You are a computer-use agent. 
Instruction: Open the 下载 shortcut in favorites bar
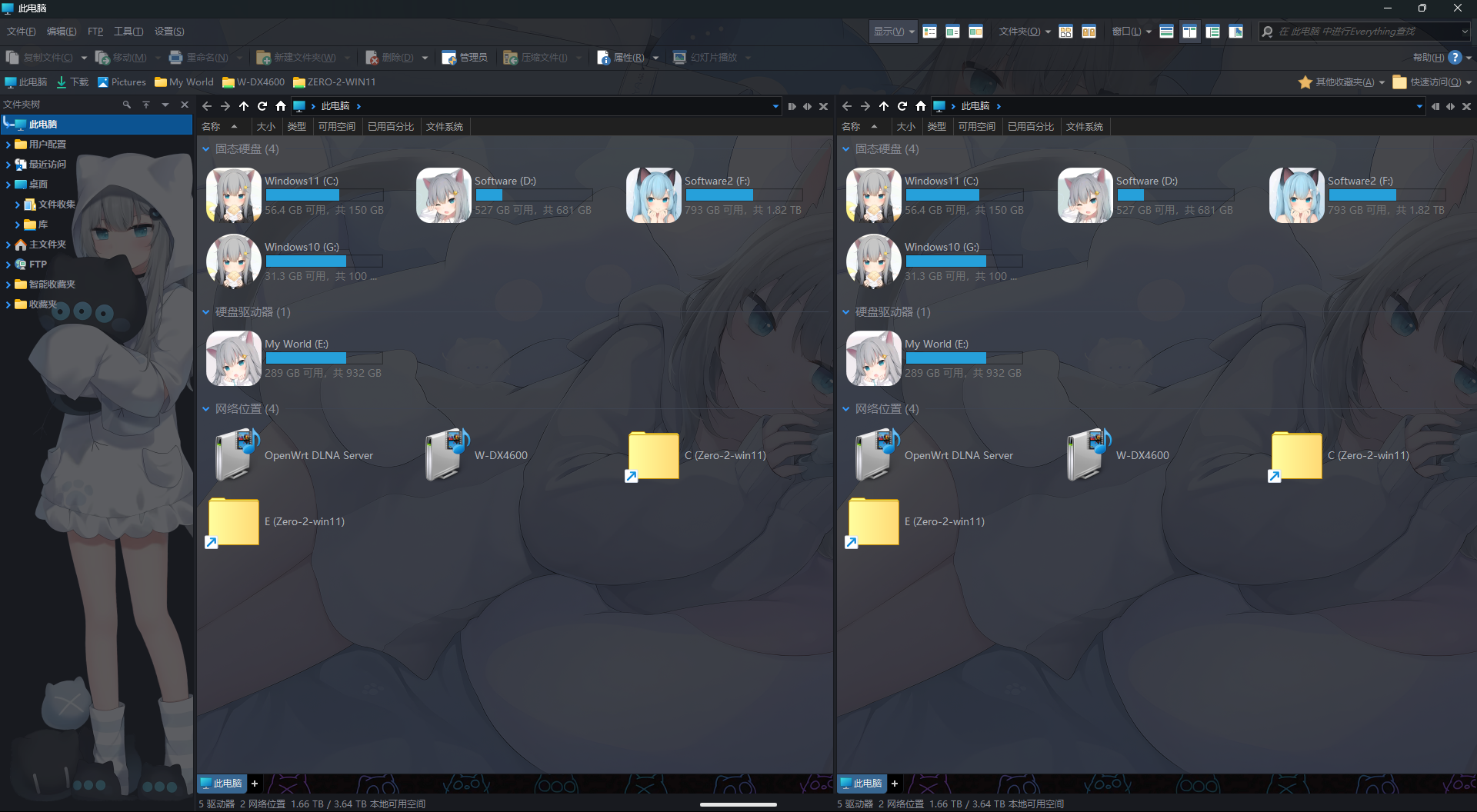coord(72,82)
